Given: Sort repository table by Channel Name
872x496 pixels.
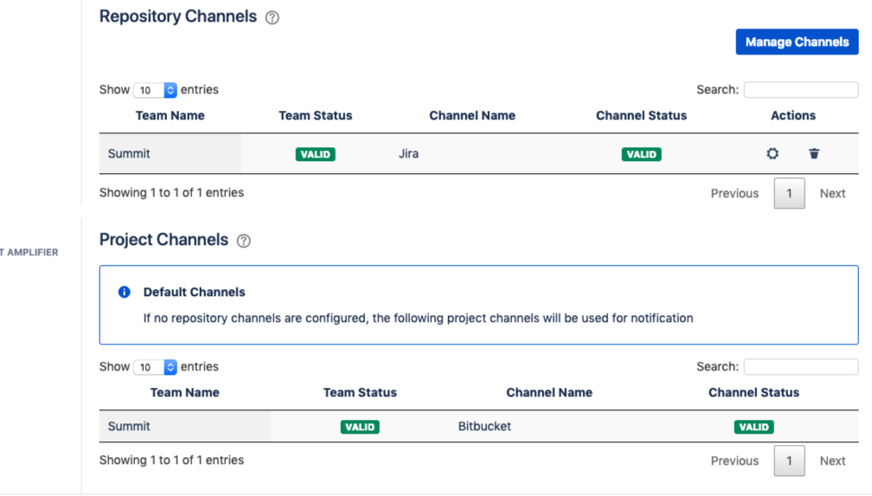Looking at the screenshot, I should (x=472, y=116).
